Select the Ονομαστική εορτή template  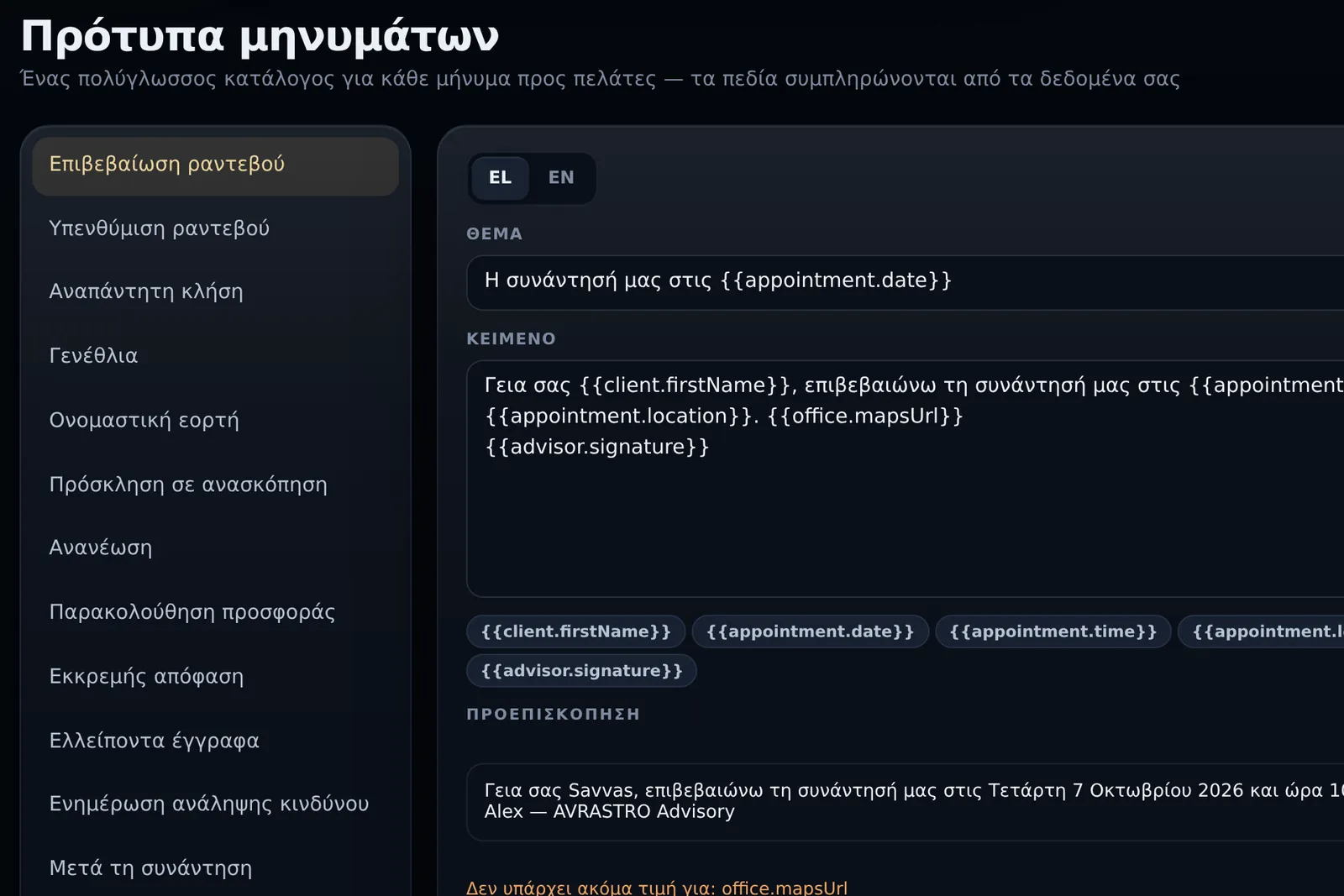click(x=215, y=421)
